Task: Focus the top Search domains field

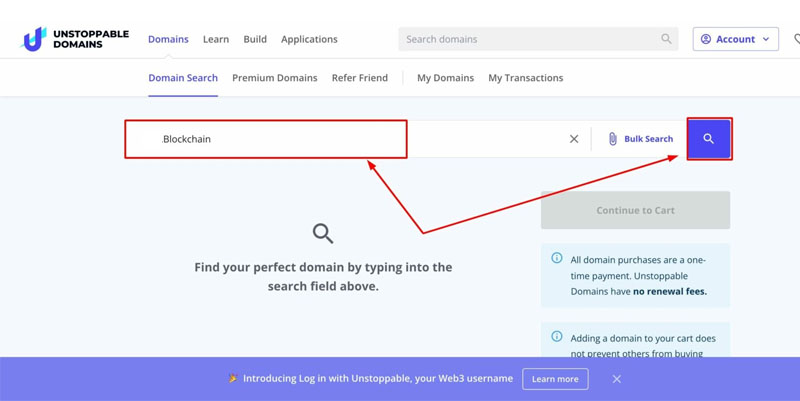Action: pyautogui.click(x=538, y=39)
